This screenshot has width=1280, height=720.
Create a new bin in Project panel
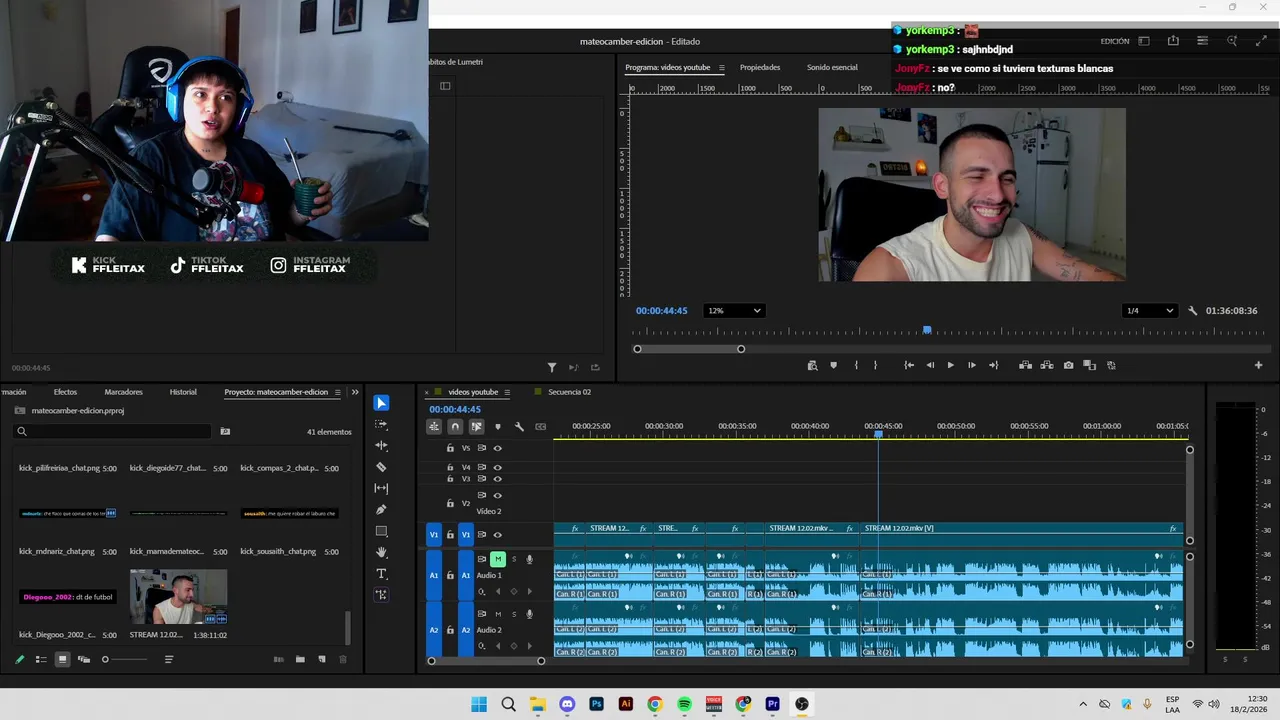point(300,659)
